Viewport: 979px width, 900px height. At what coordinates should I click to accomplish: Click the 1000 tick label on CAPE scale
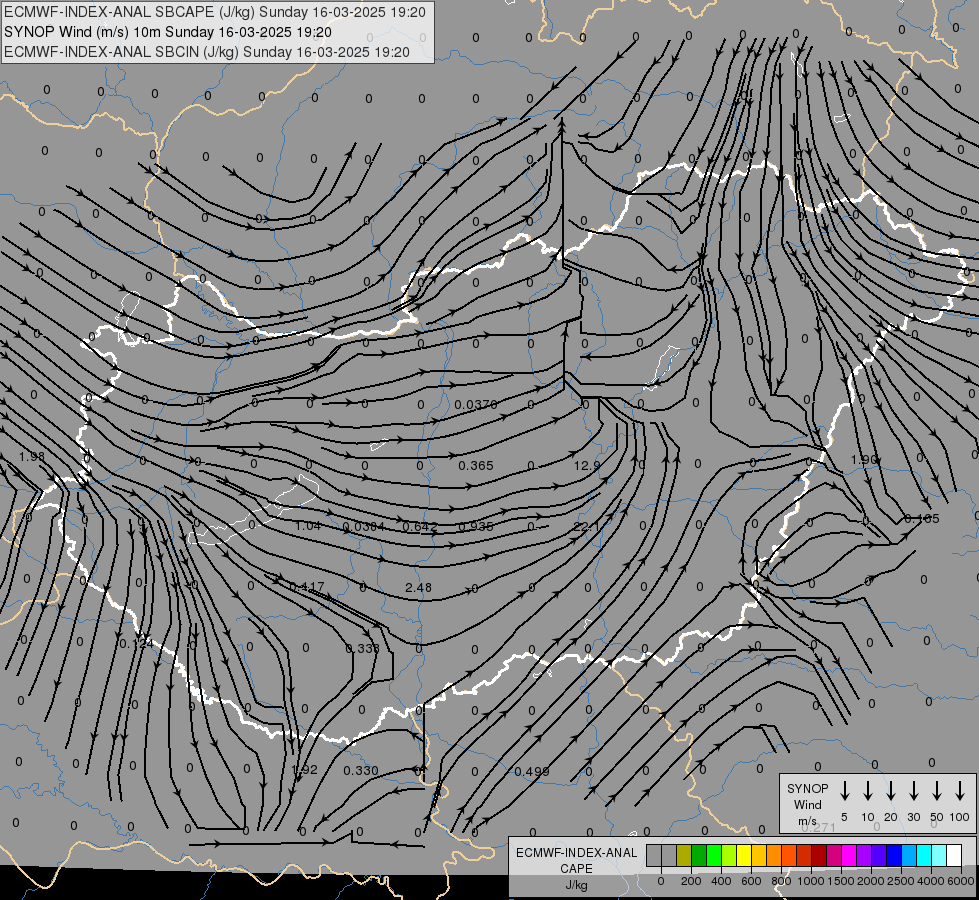tap(811, 881)
